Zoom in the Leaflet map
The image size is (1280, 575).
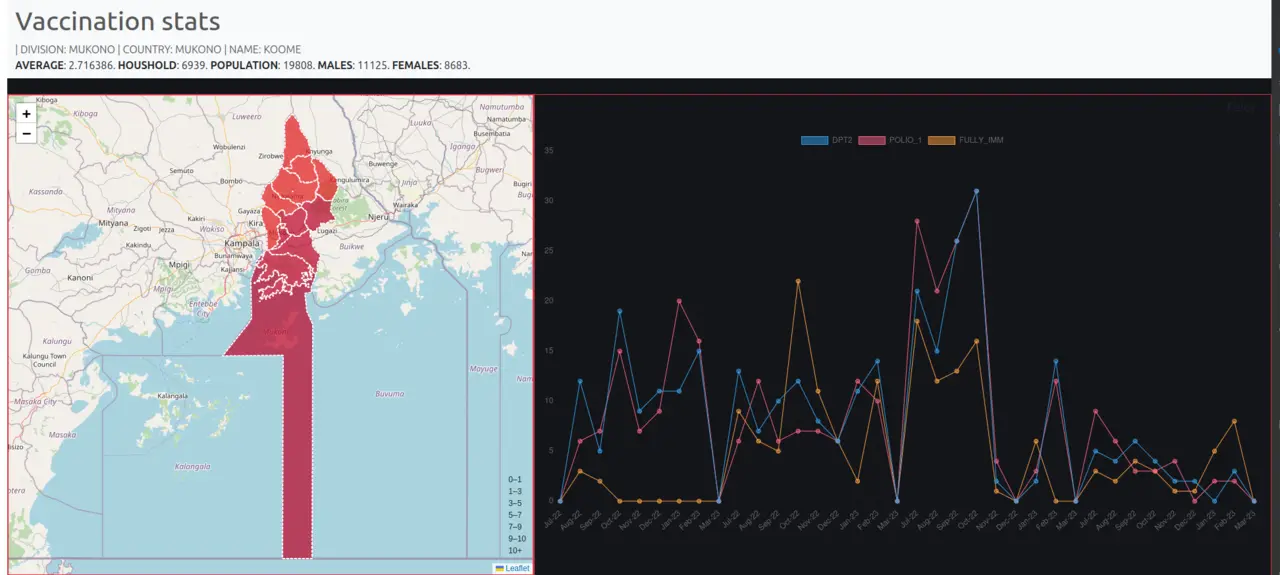pyautogui.click(x=26, y=114)
